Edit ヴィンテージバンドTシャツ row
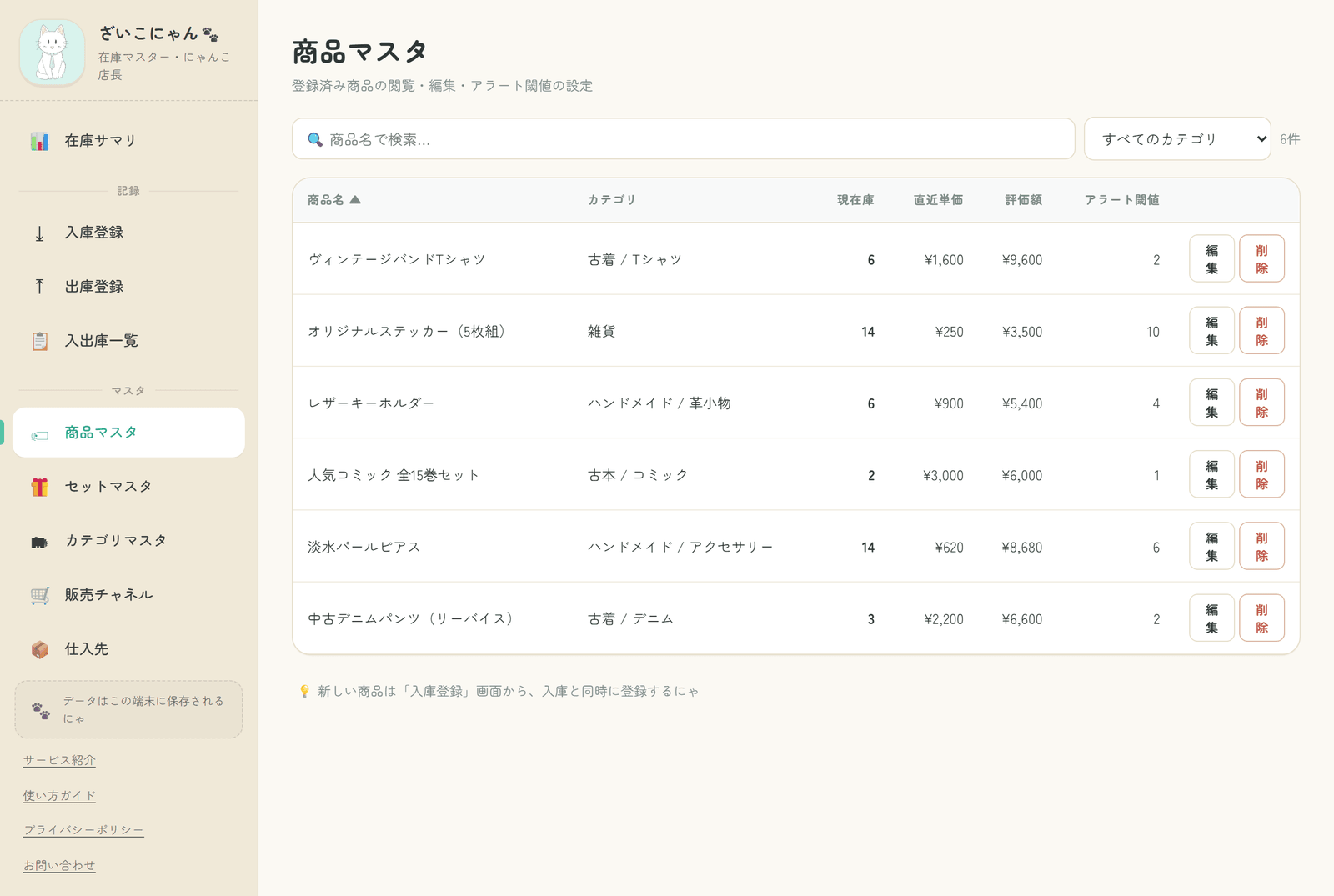Image resolution: width=1334 pixels, height=896 pixels. pos(1211,258)
